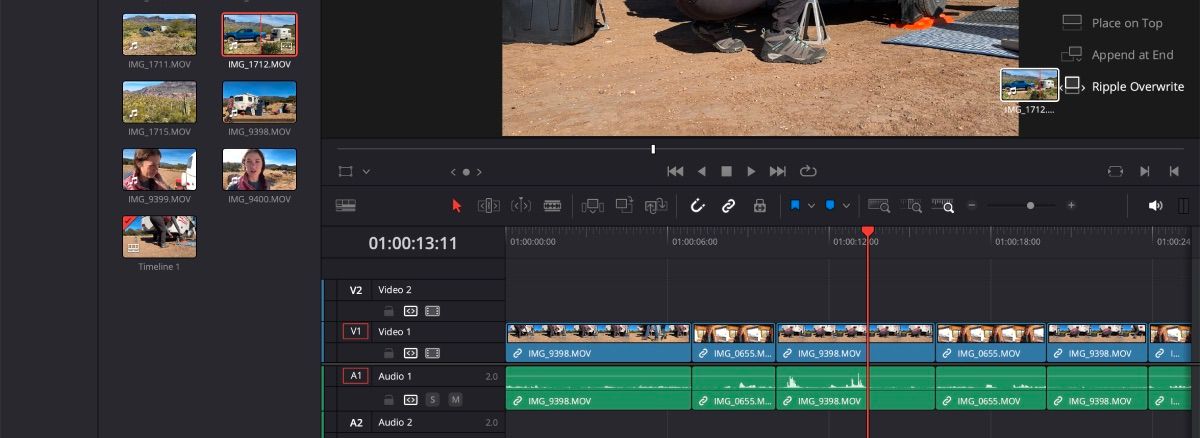Screen dimensions: 1200x438
Task: Disable the Video 1 track filmstrip toggle
Action: (433, 353)
